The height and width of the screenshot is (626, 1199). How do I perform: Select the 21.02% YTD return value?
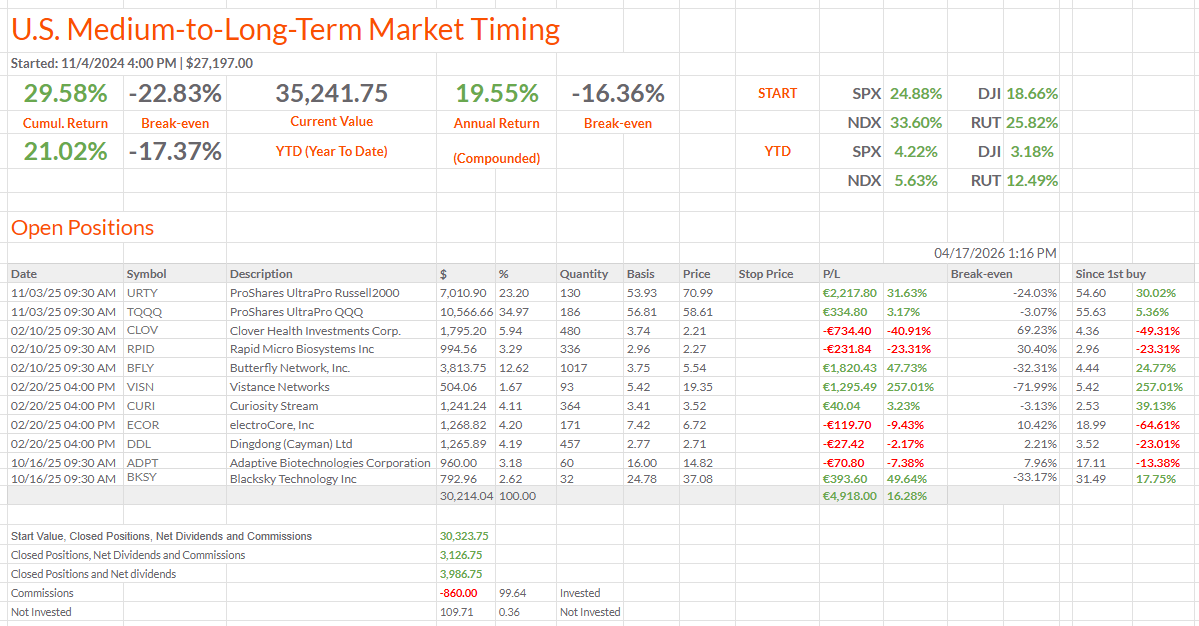click(65, 151)
